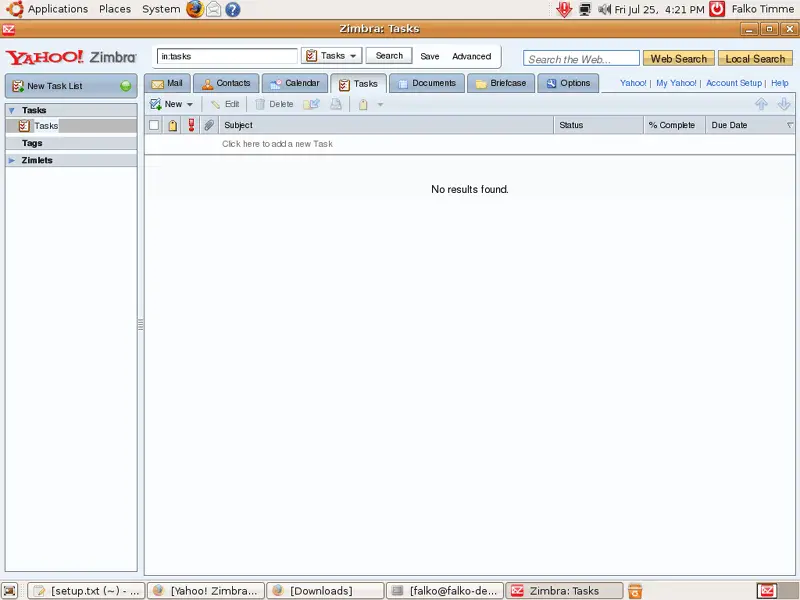Screen dimensions: 800x600
Task: Click the Tags section header
Action: [x=71, y=143]
